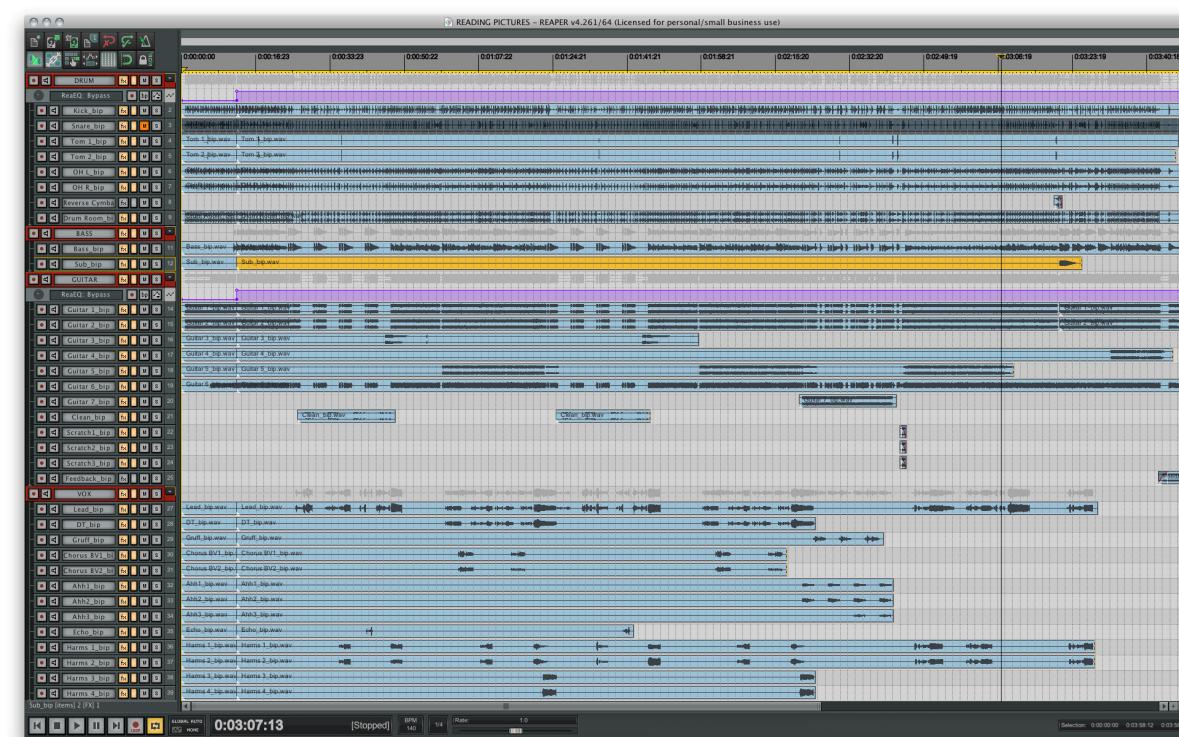
Task: Go to project start in transport
Action: [37, 726]
